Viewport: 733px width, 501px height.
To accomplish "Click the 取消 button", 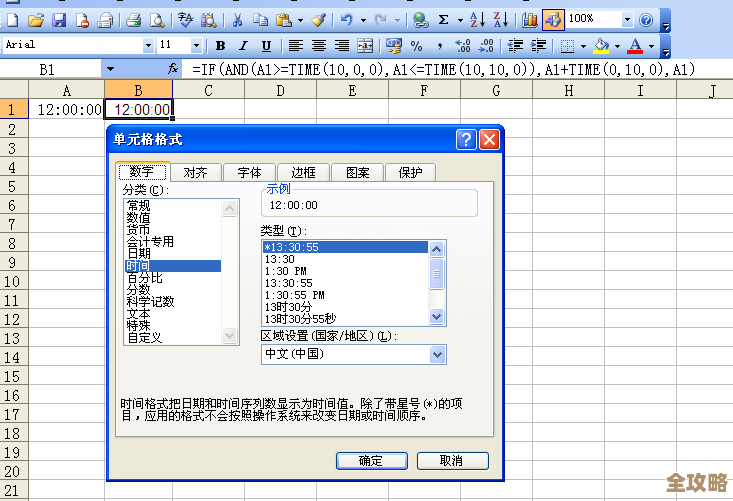I will (451, 461).
